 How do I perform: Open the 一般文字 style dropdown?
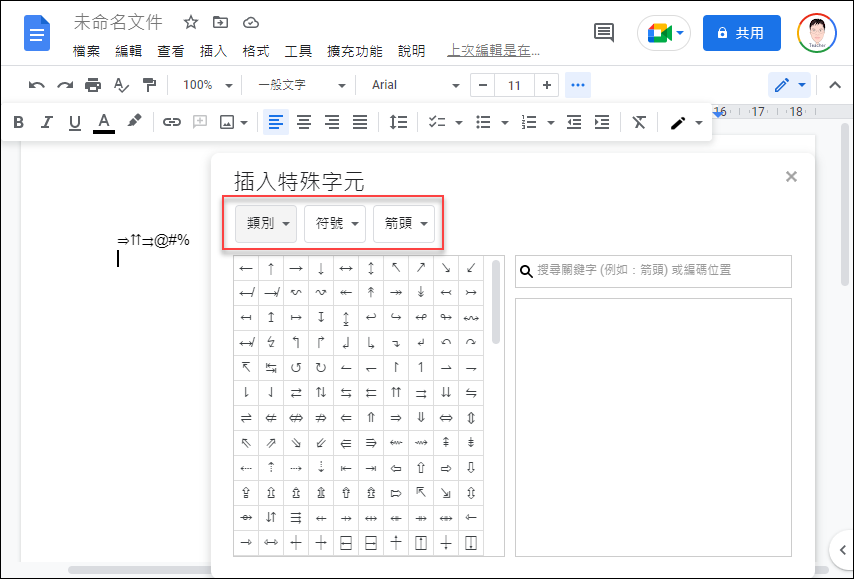point(301,85)
